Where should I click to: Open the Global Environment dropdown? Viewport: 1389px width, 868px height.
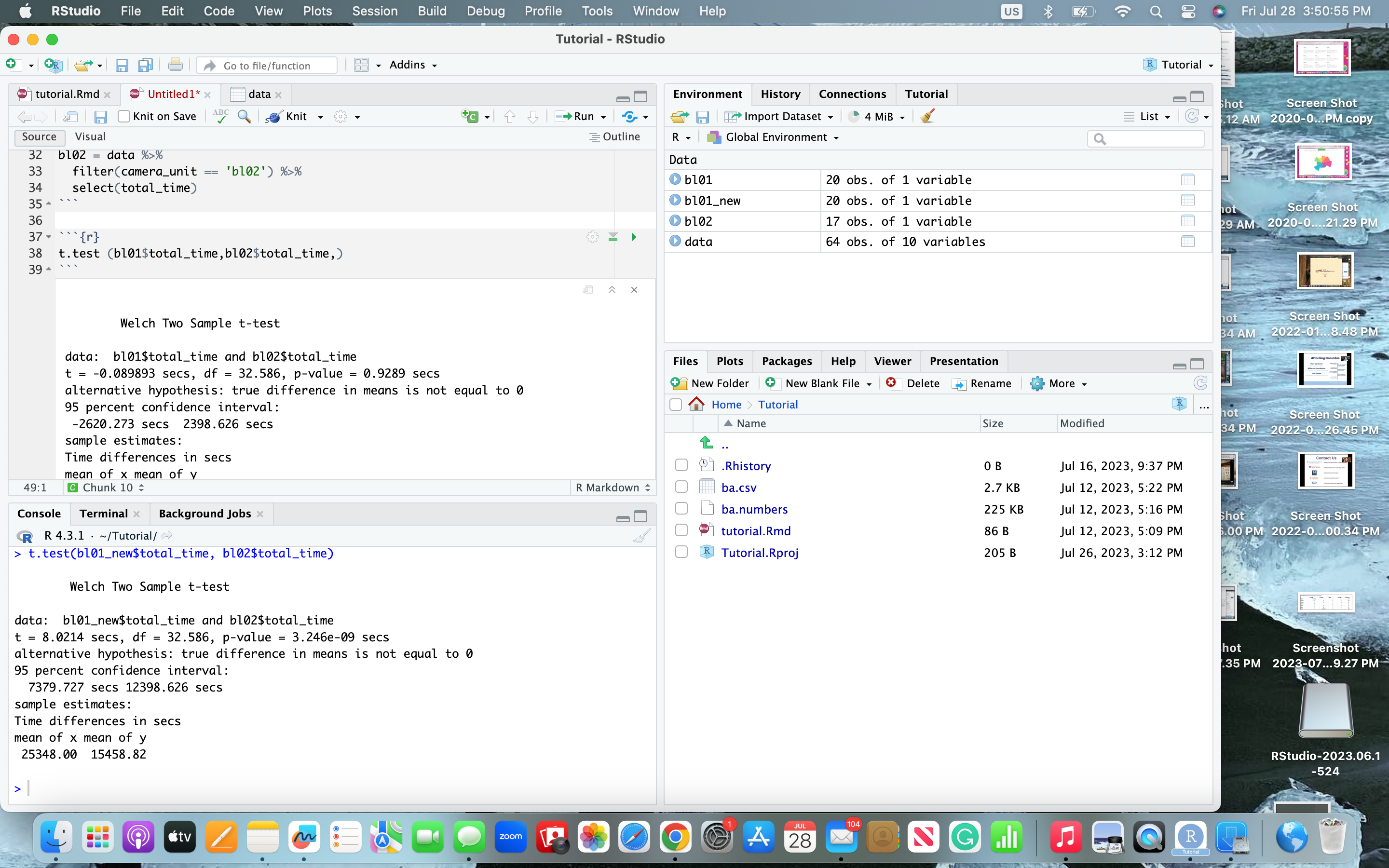[773, 137]
